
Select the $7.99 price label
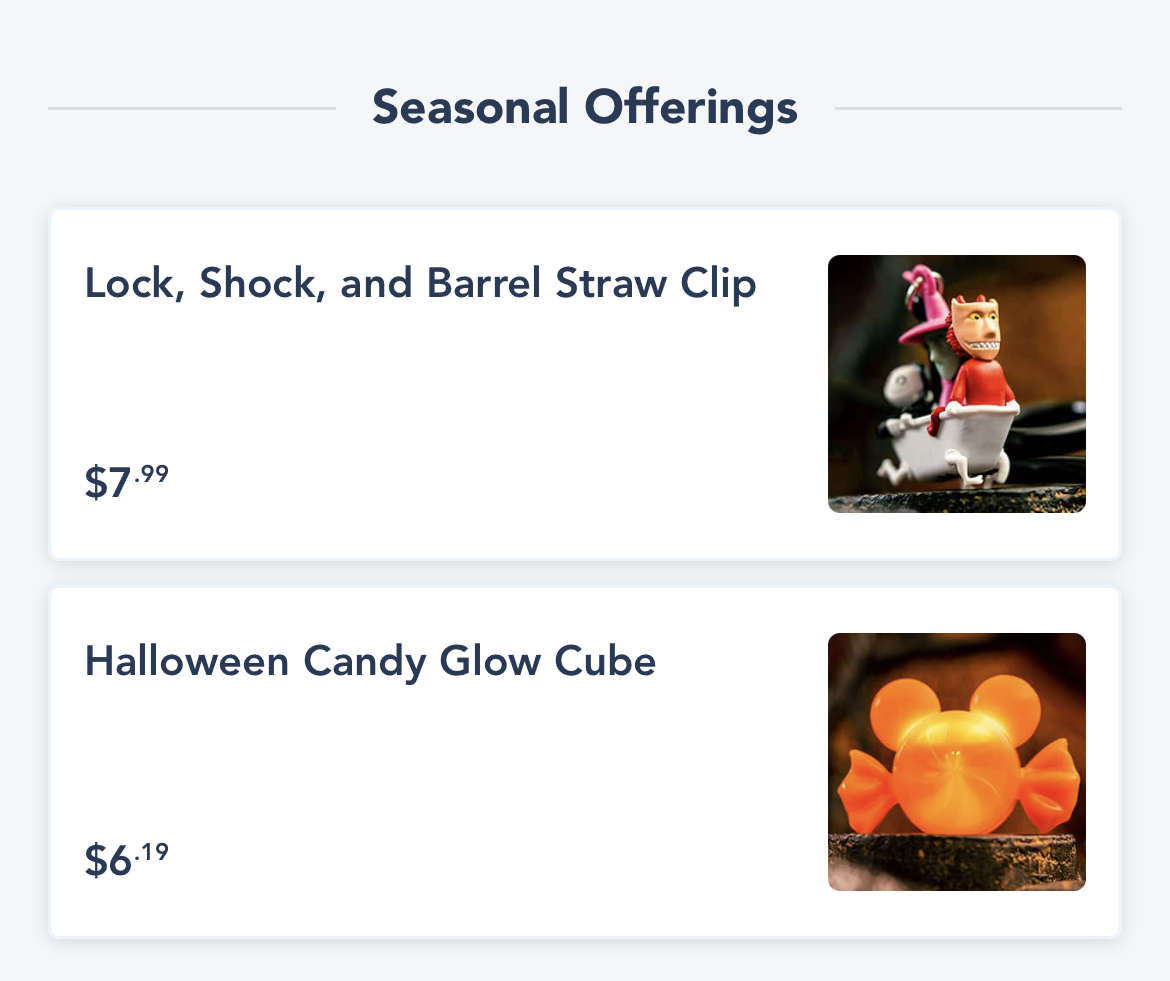127,482
